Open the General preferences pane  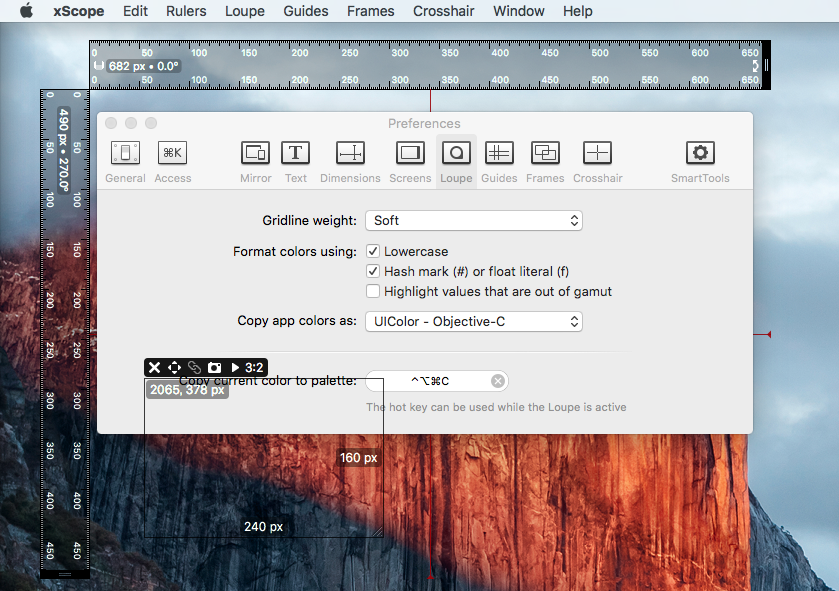(125, 162)
